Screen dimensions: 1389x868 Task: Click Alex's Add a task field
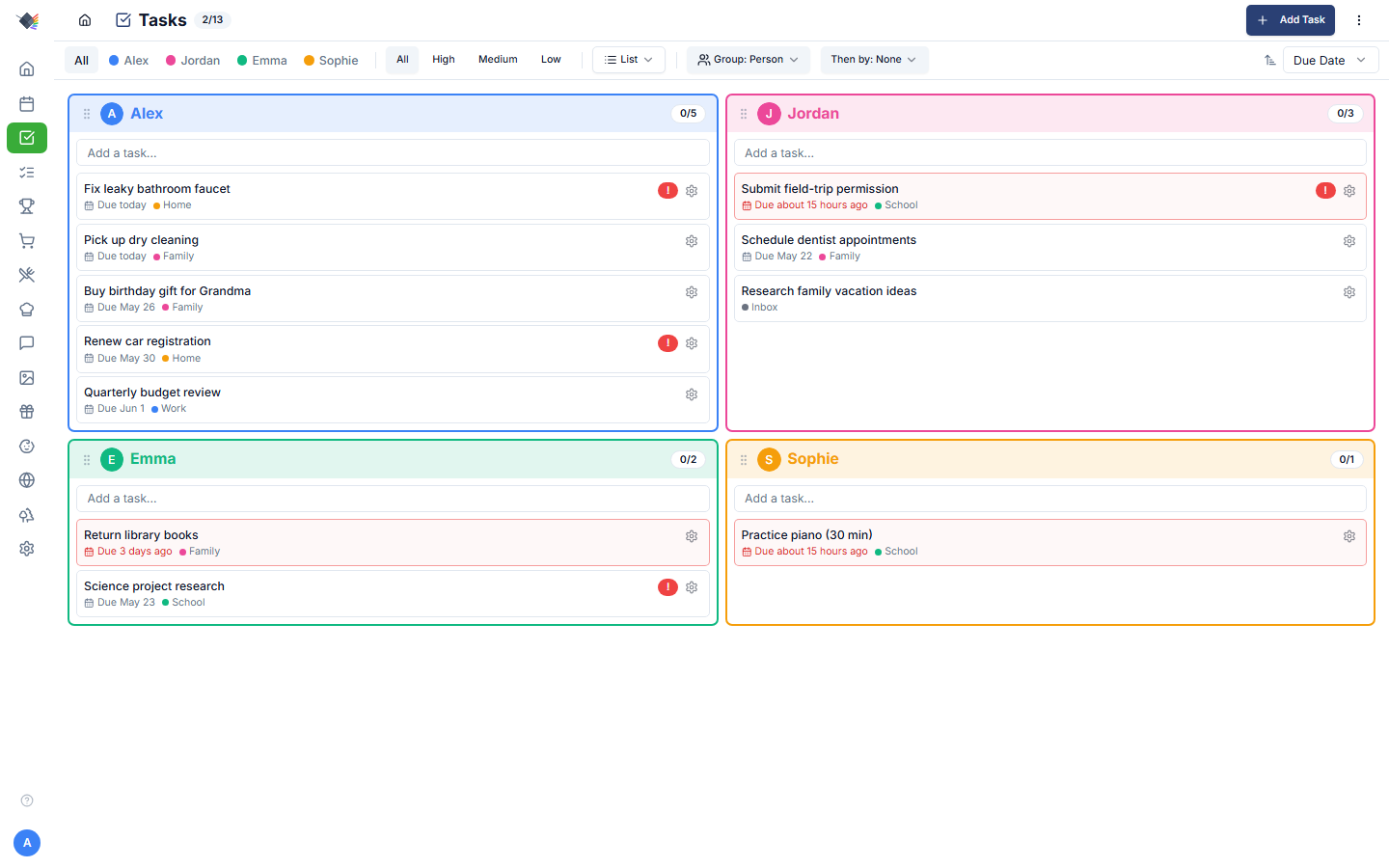click(x=393, y=152)
